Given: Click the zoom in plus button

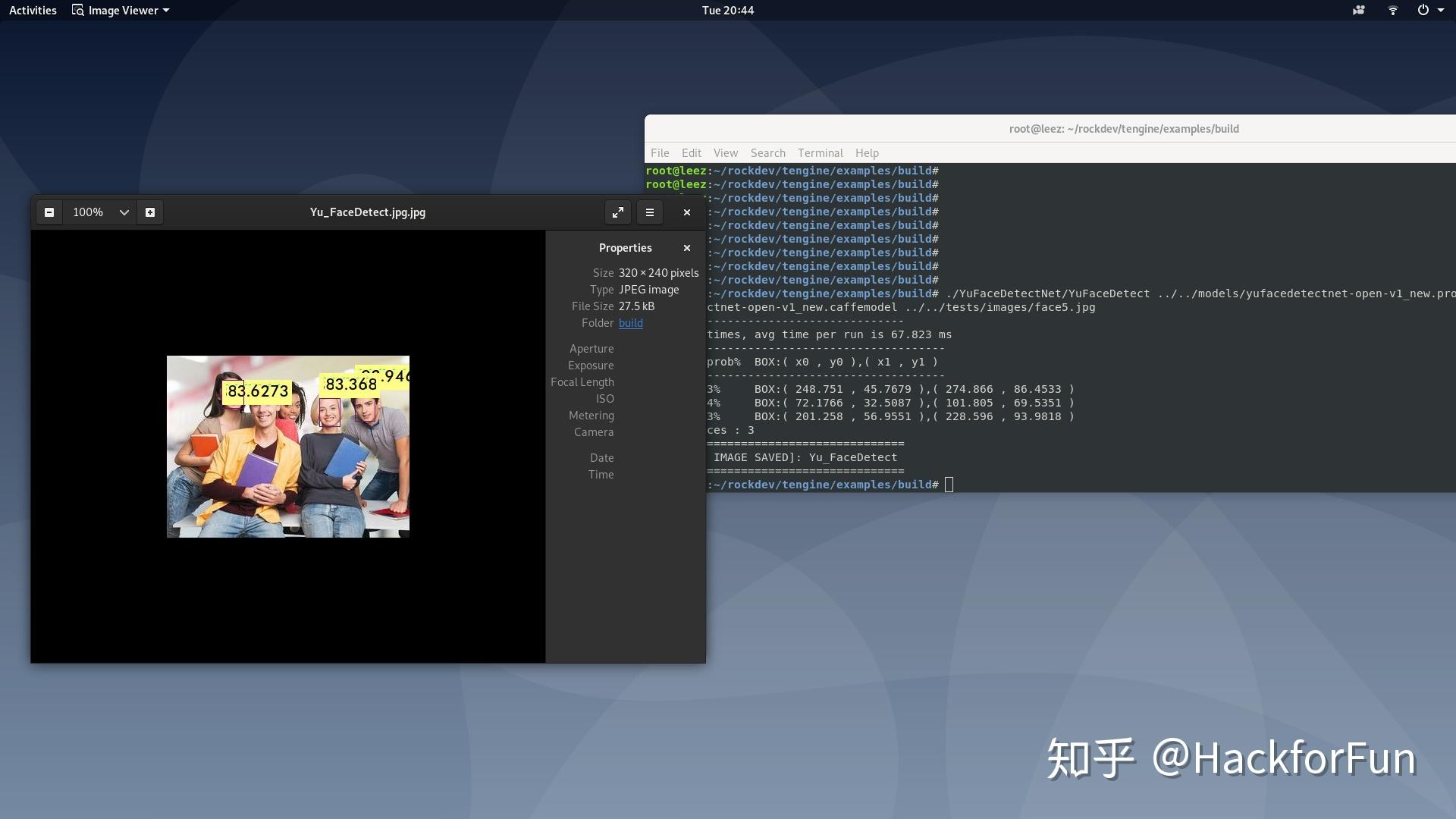Looking at the screenshot, I should pos(150,212).
